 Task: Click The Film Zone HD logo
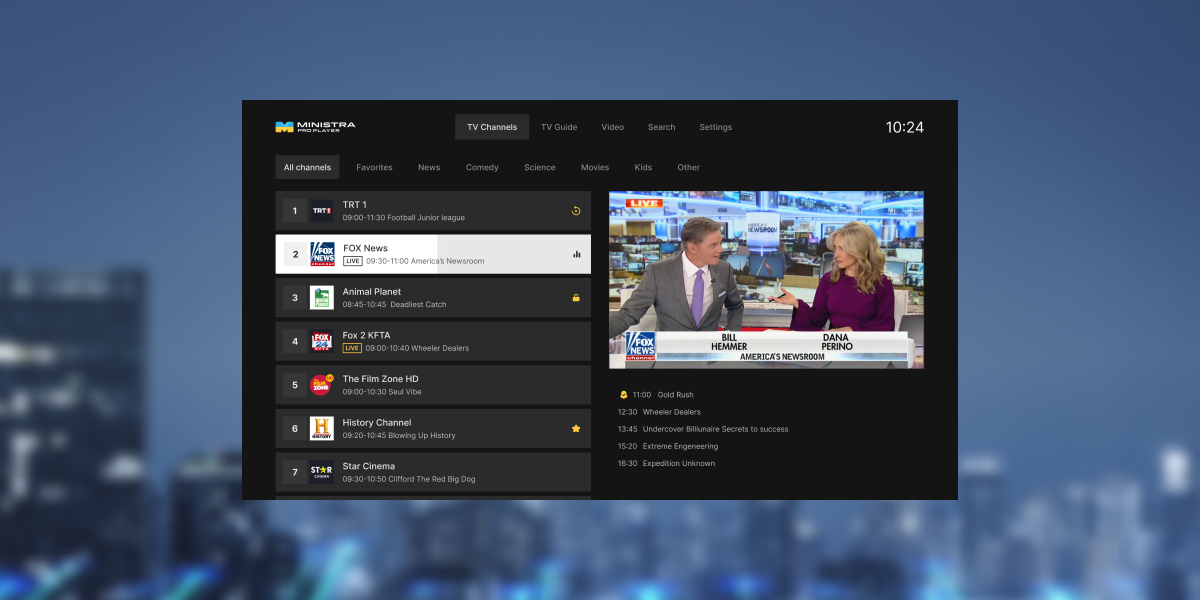[x=321, y=385]
